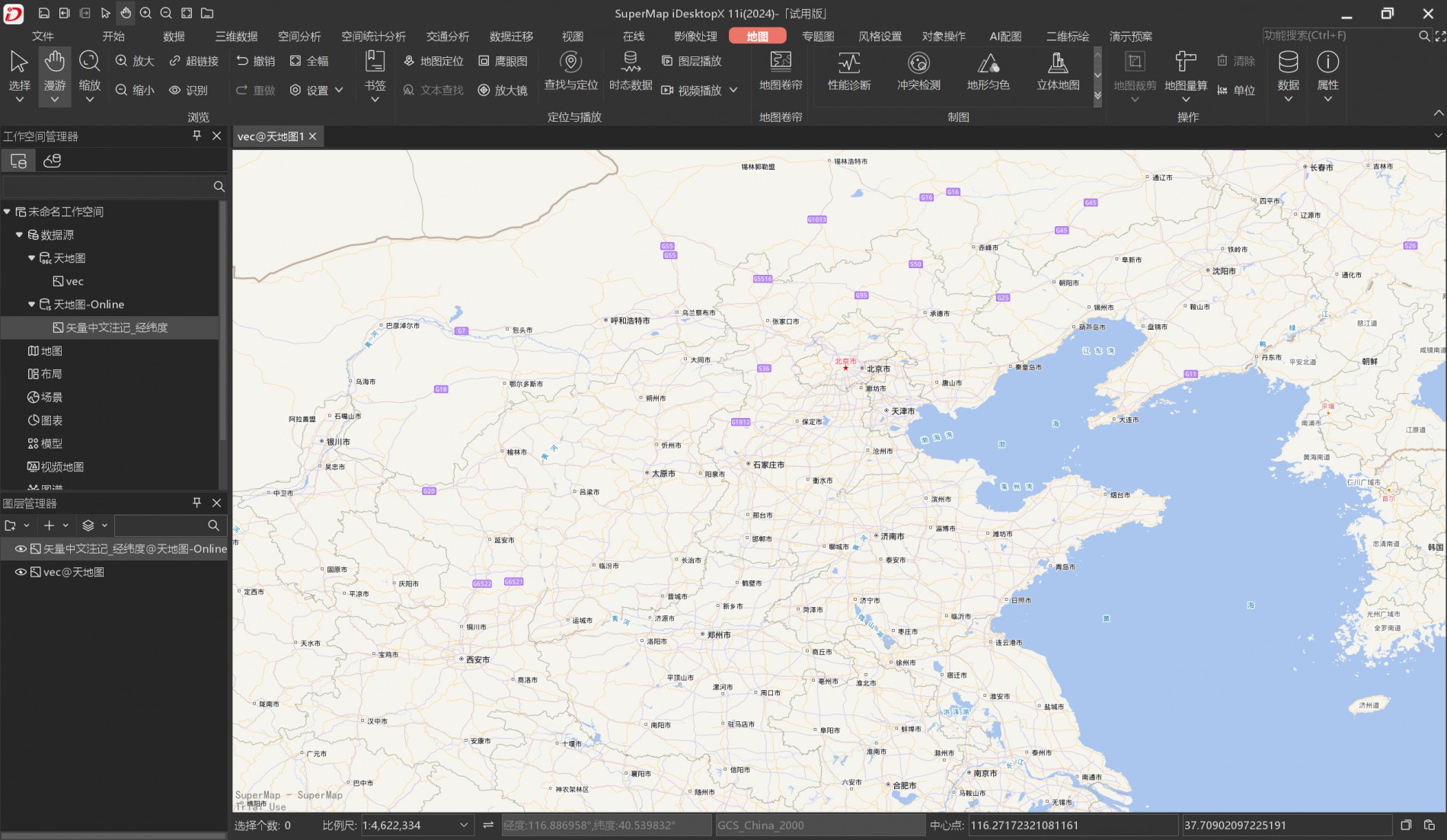
Task: Click the 单位 unit button
Action: (1236, 90)
